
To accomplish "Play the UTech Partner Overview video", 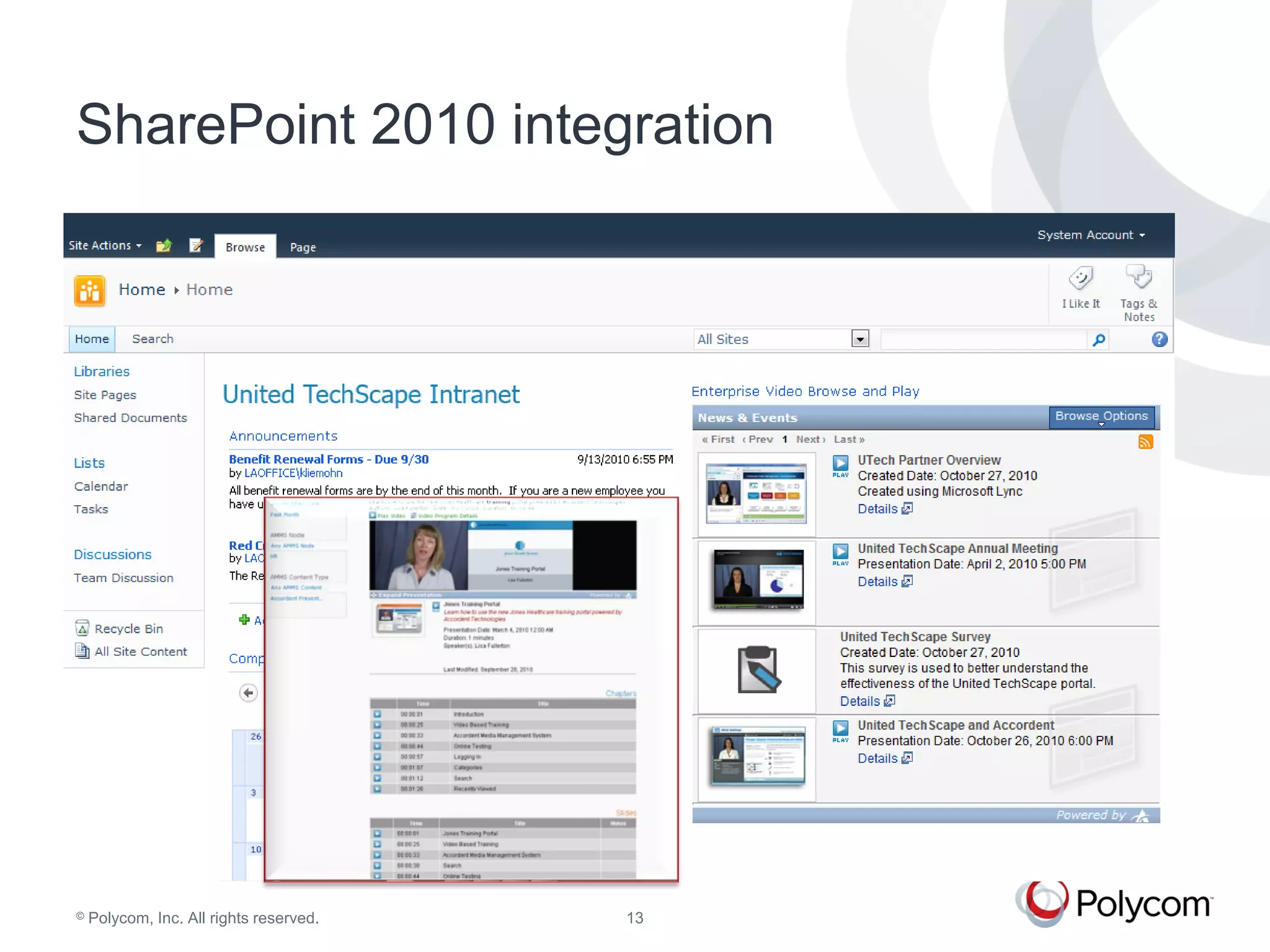I will pyautogui.click(x=840, y=465).
